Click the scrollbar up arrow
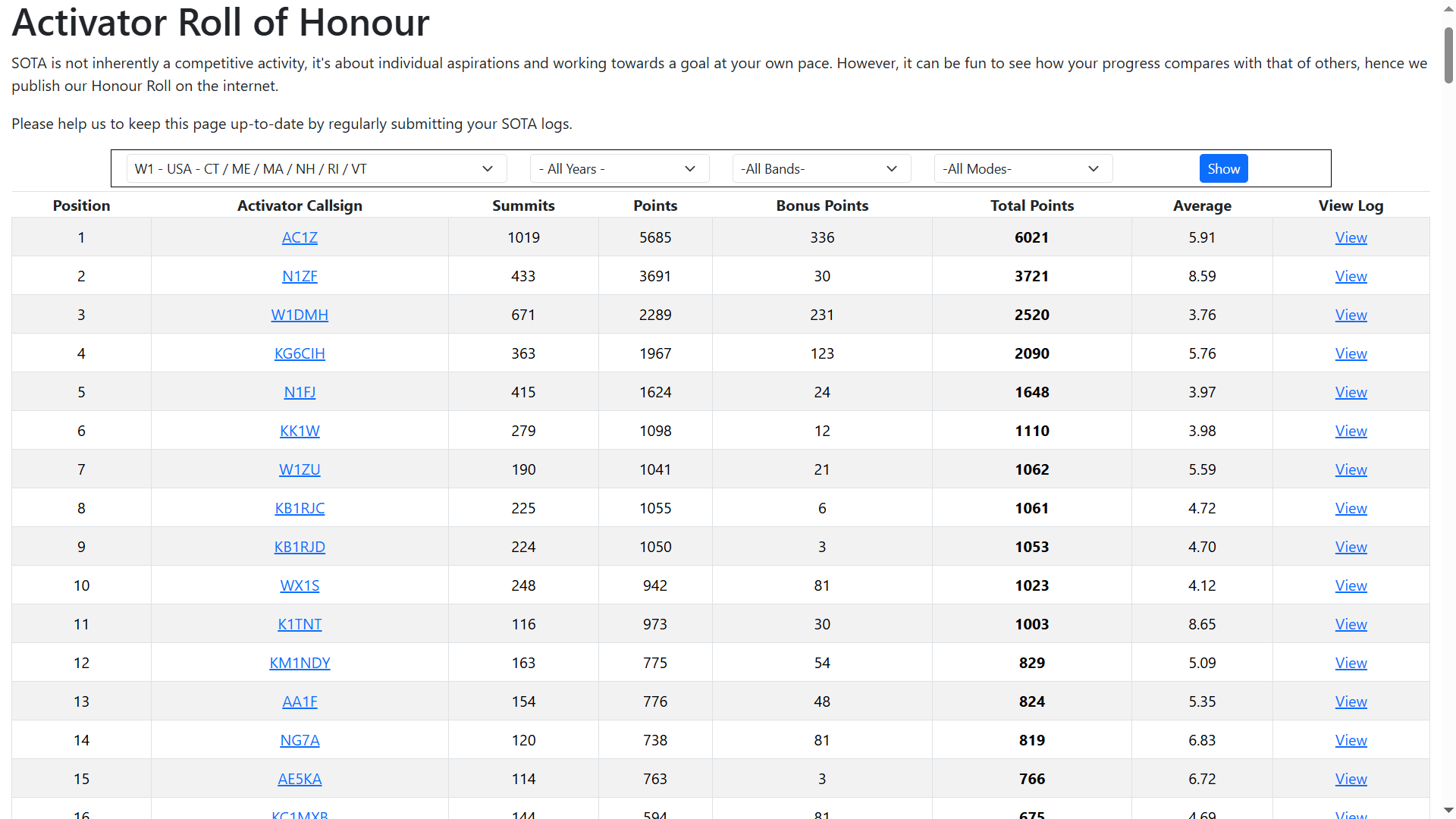The height and width of the screenshot is (819, 1456). click(1448, 8)
